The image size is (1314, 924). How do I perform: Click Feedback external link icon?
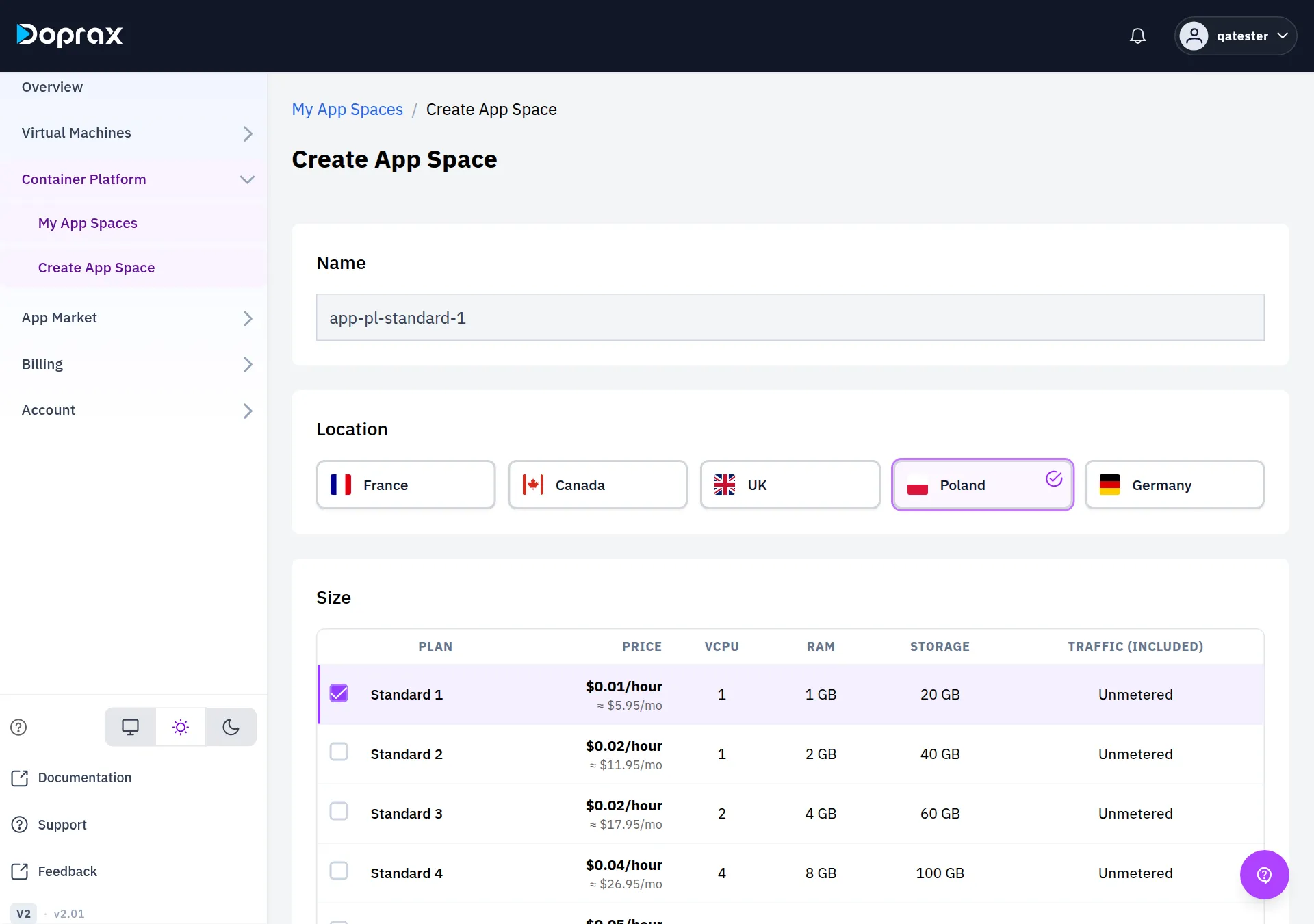tap(20, 871)
